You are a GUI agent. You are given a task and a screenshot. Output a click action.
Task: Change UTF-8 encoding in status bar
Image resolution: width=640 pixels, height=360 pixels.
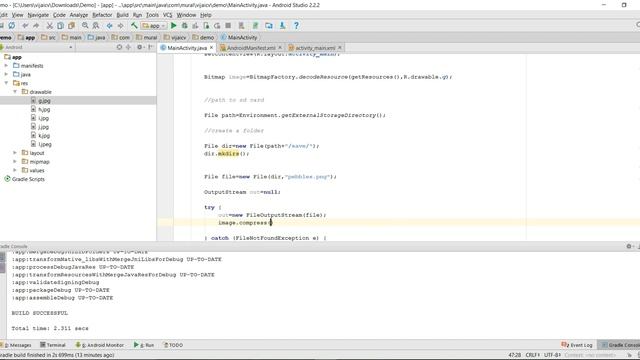[552, 355]
